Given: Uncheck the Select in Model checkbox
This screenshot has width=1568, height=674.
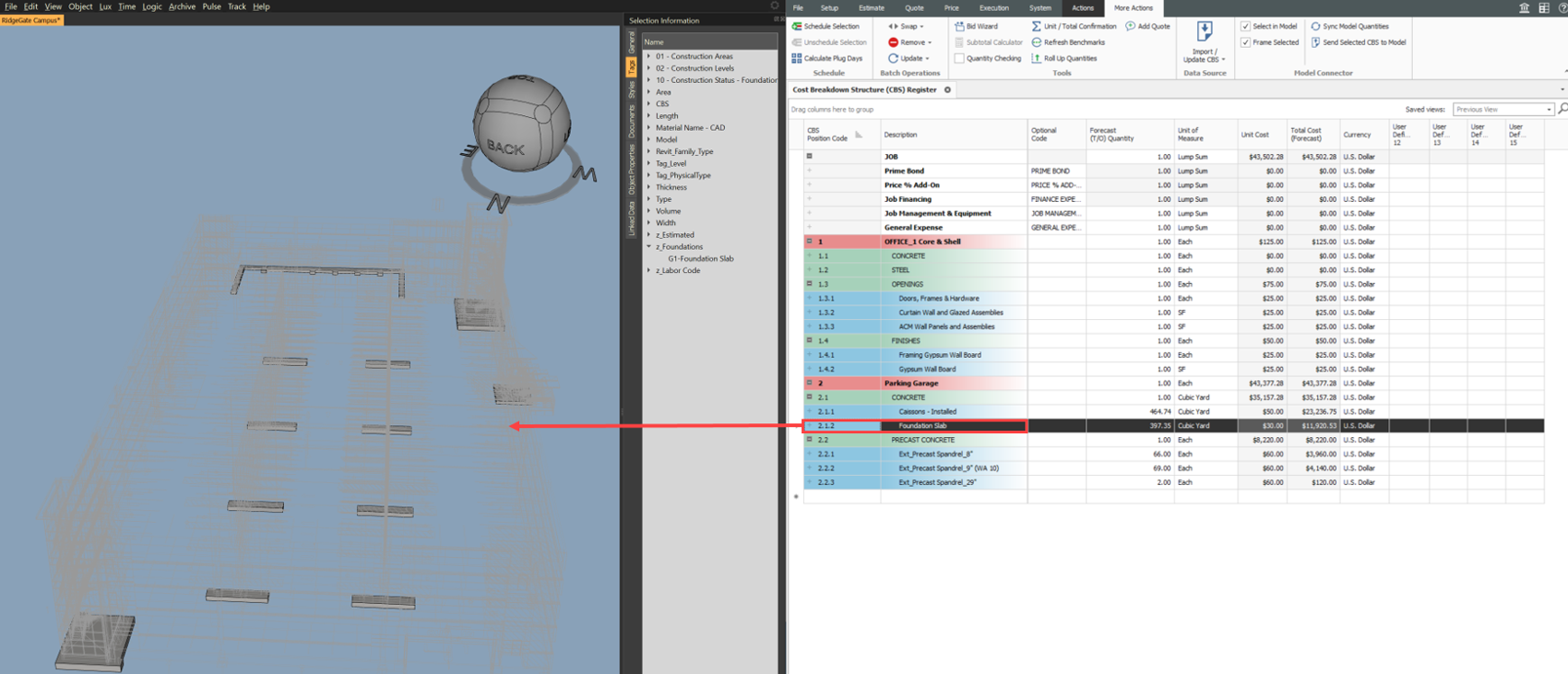Looking at the screenshot, I should coord(1245,27).
